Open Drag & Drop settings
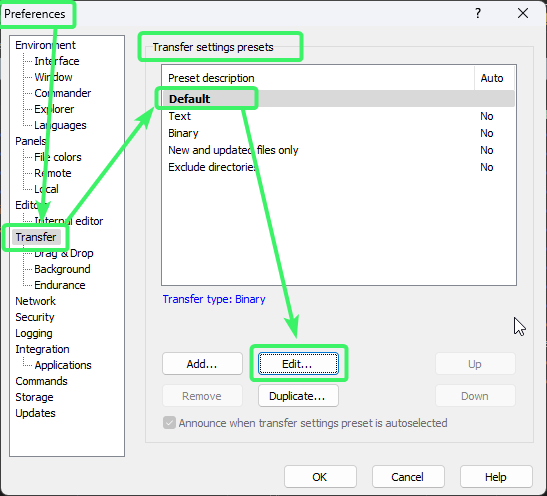Screen dimensions: 547x496 click(x=63, y=253)
